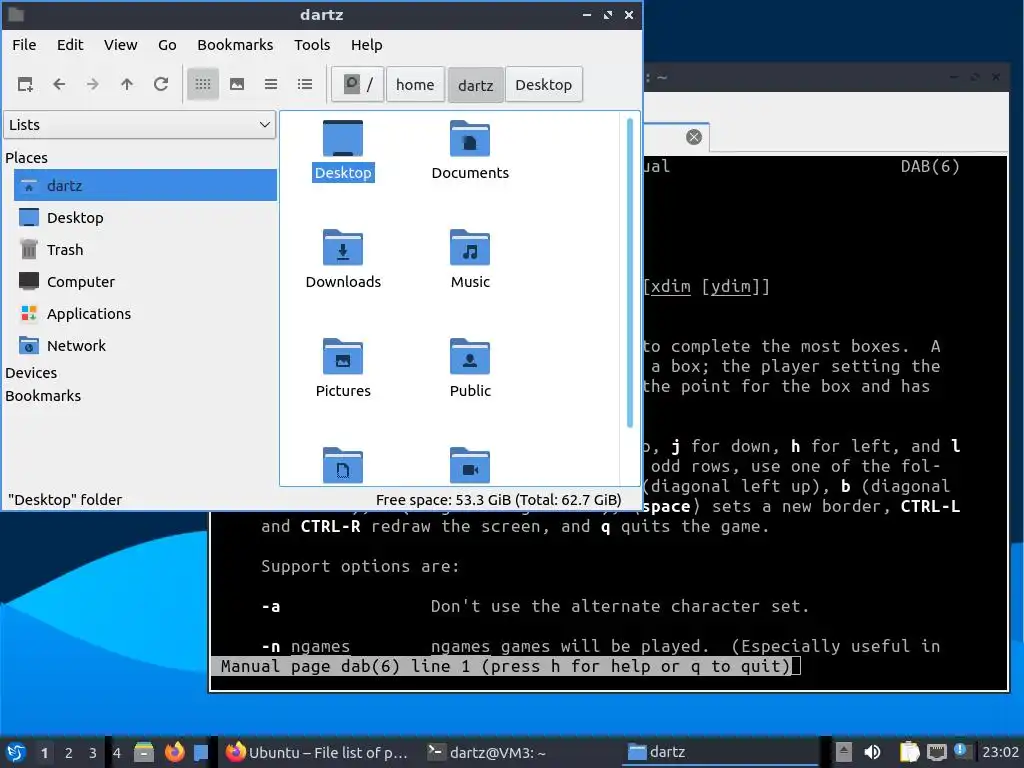Click show desktop icon in taskbar
Viewport: 1024px width, 768px height.
201,752
